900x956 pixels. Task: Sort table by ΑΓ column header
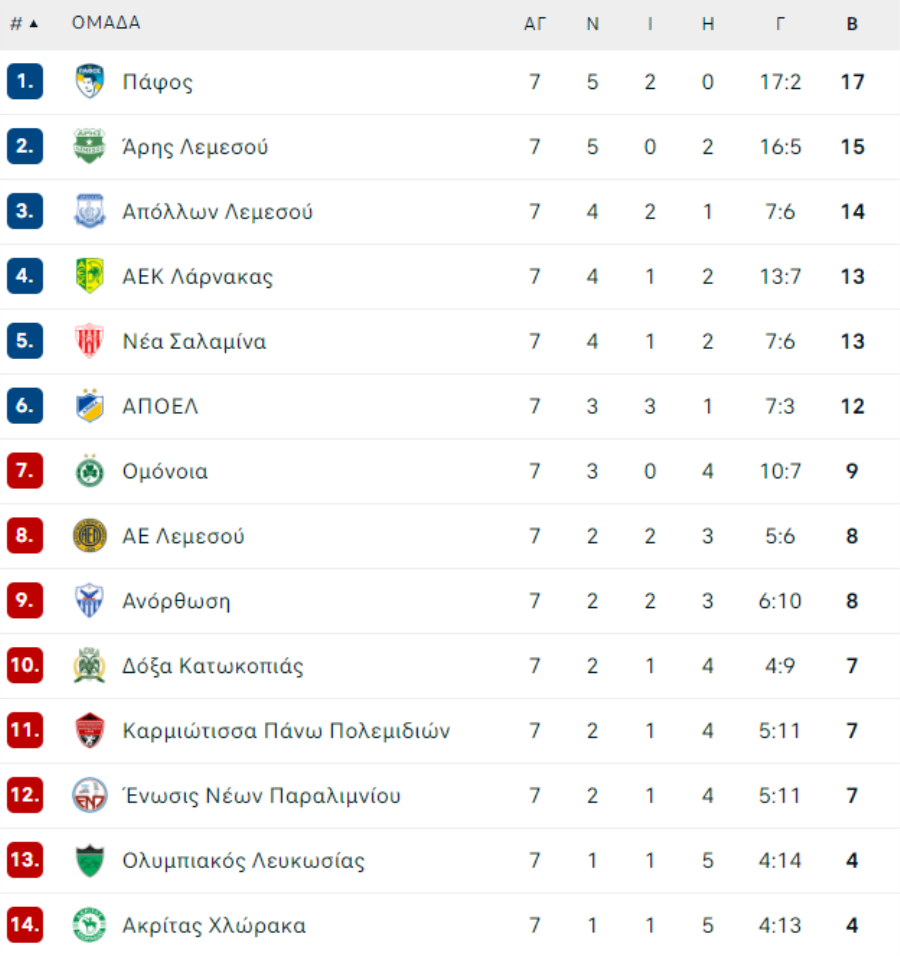click(x=535, y=24)
